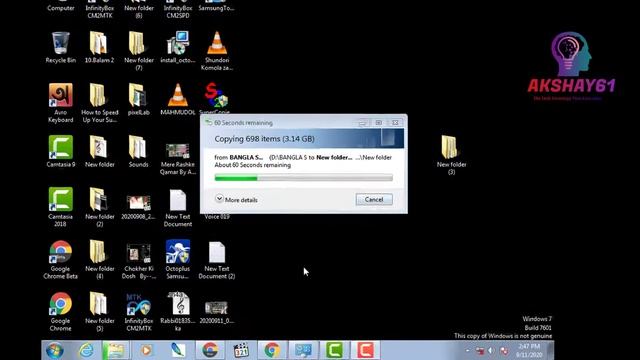Screen dimensions: 640x360
Task: Open the feather pen app in the taskbar
Action: [178, 350]
